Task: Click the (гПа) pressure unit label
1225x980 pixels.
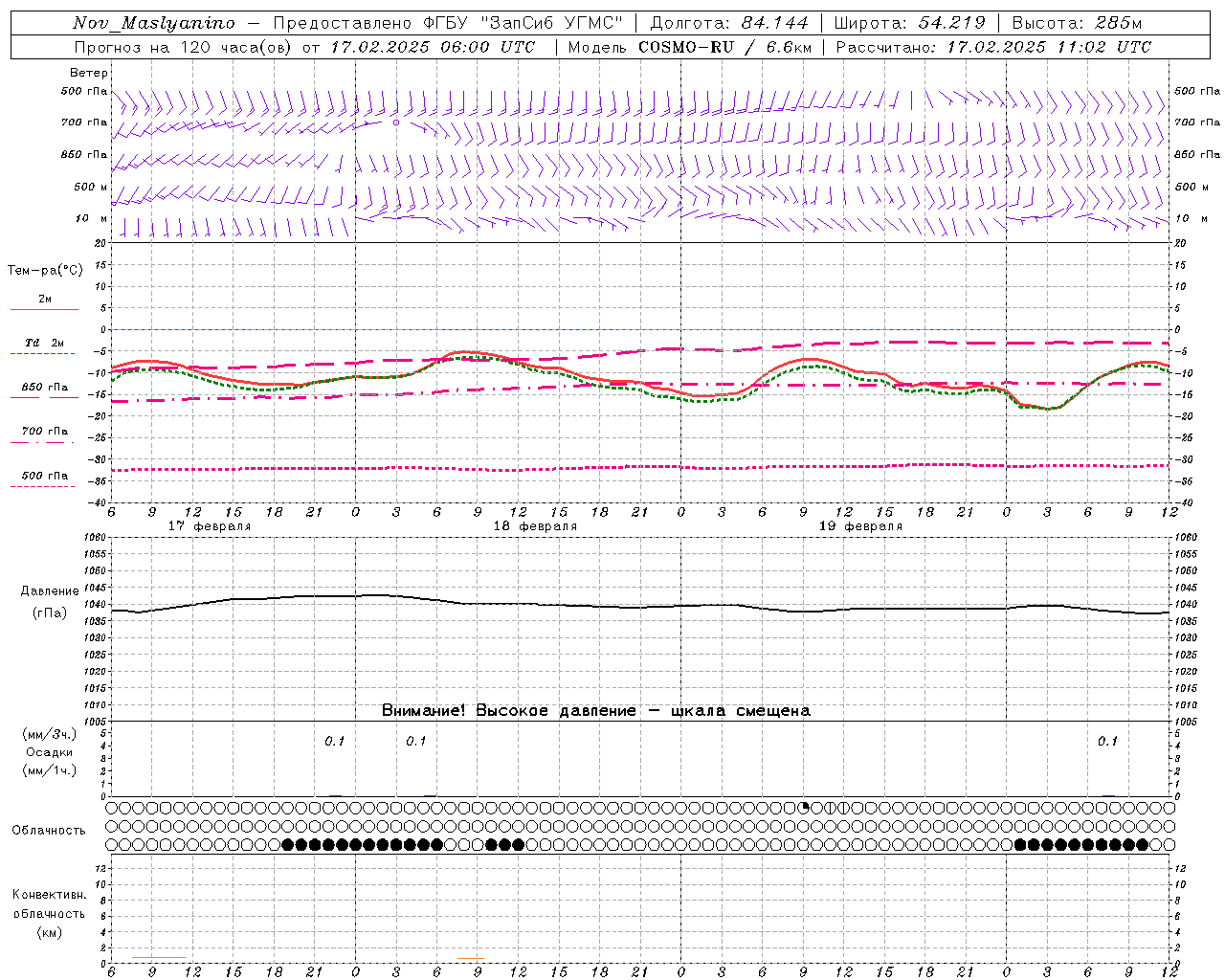Action: point(50,612)
